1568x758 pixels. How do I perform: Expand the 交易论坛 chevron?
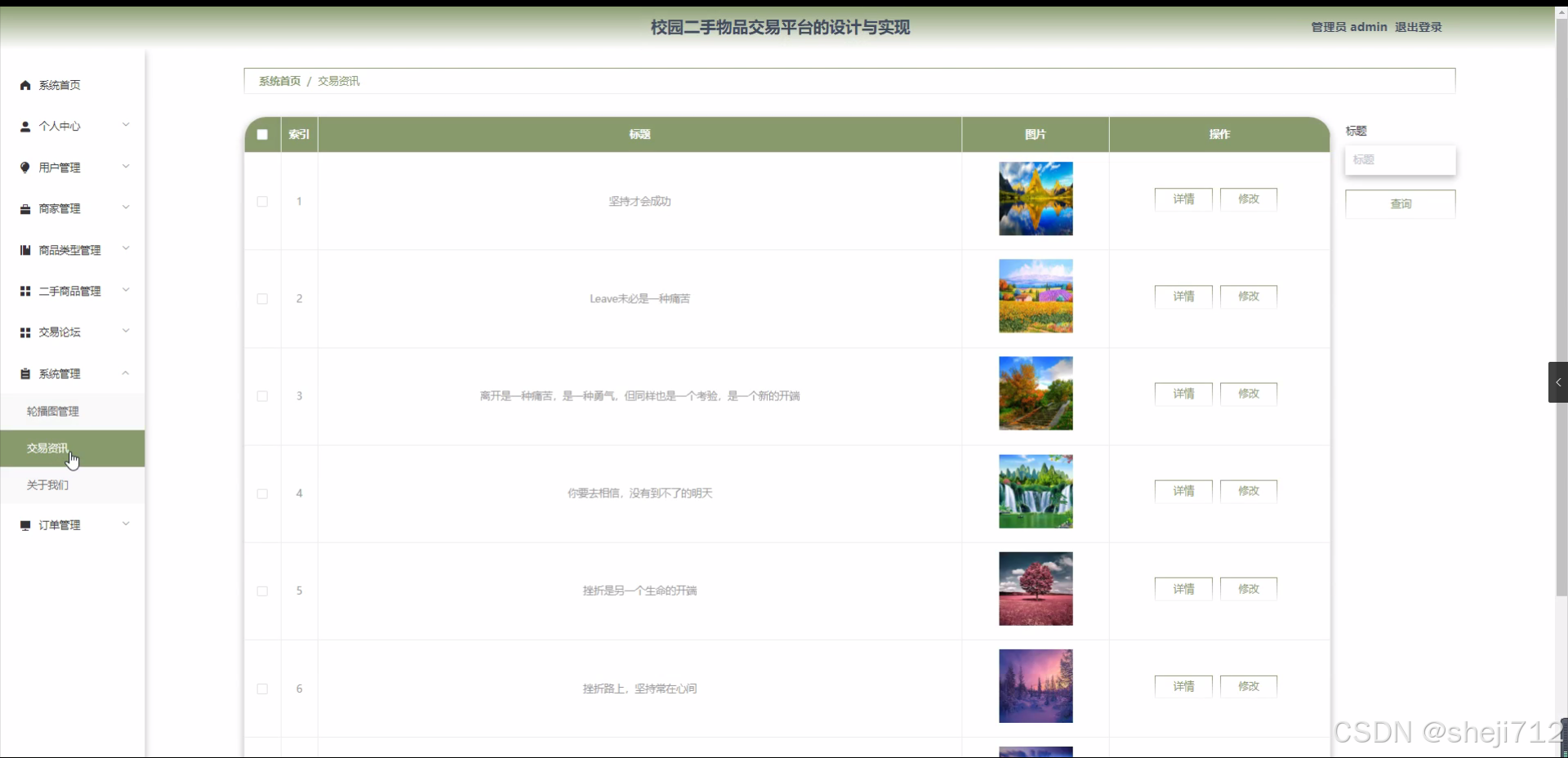(126, 331)
